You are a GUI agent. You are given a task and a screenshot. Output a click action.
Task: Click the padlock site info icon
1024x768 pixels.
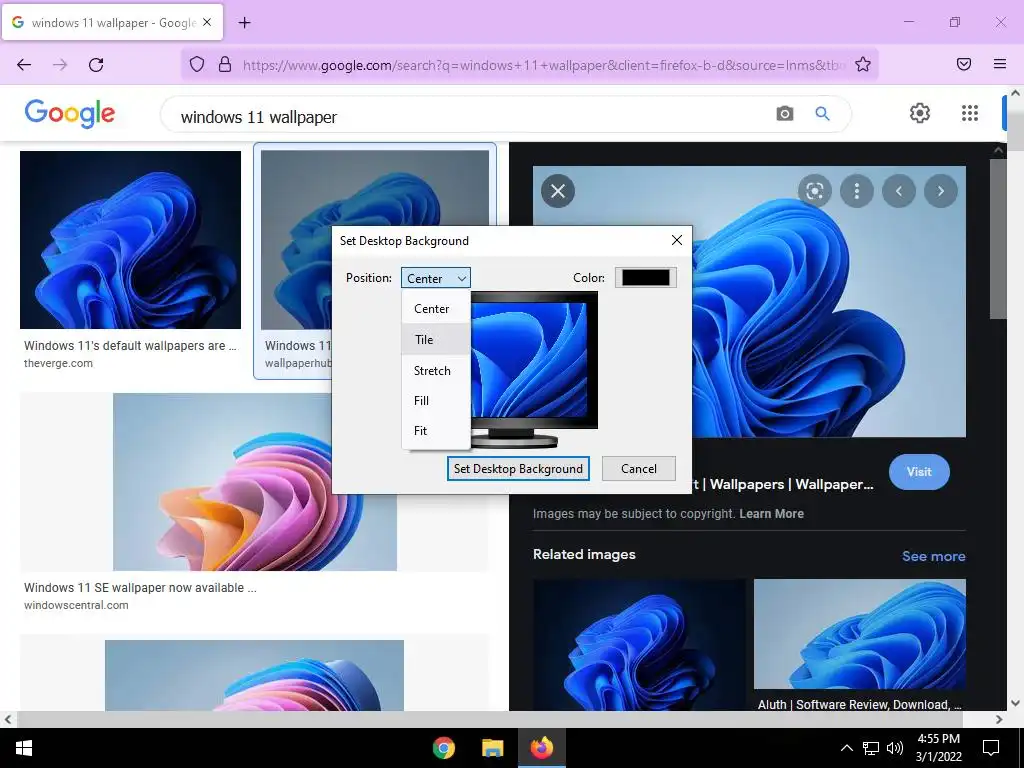pyautogui.click(x=225, y=64)
